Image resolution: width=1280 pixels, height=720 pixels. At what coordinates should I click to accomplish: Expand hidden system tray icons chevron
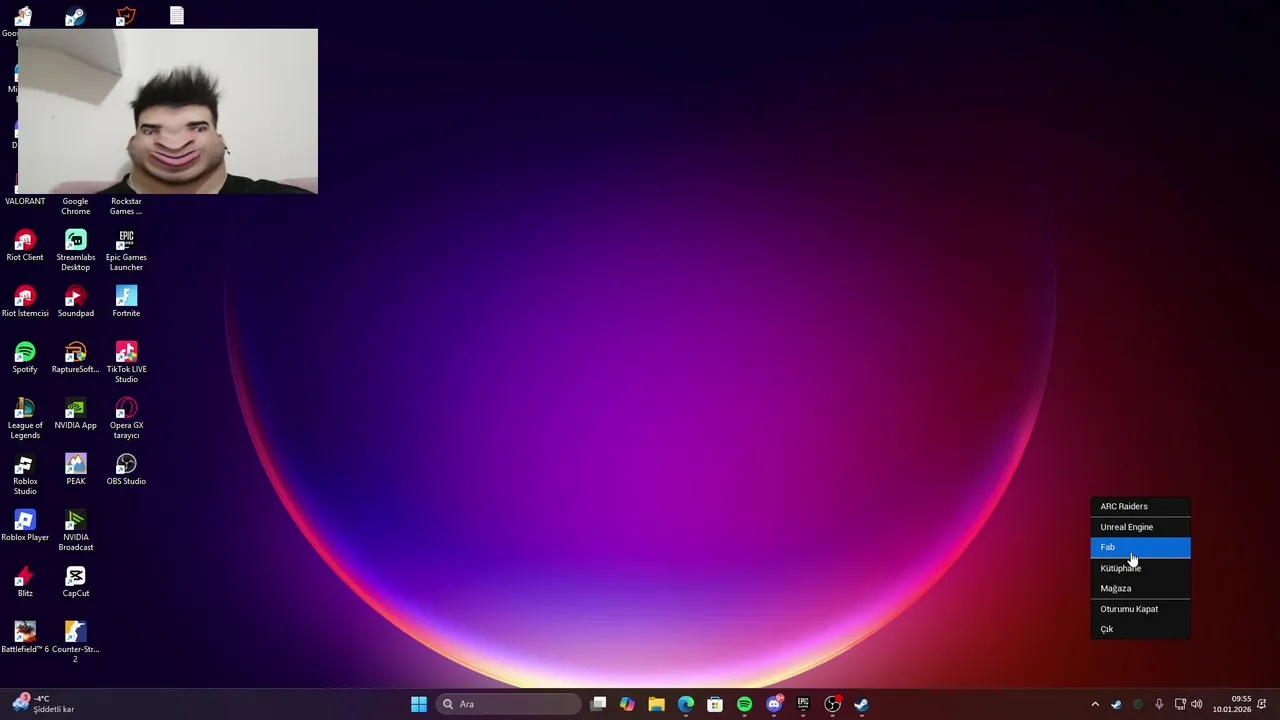1095,704
